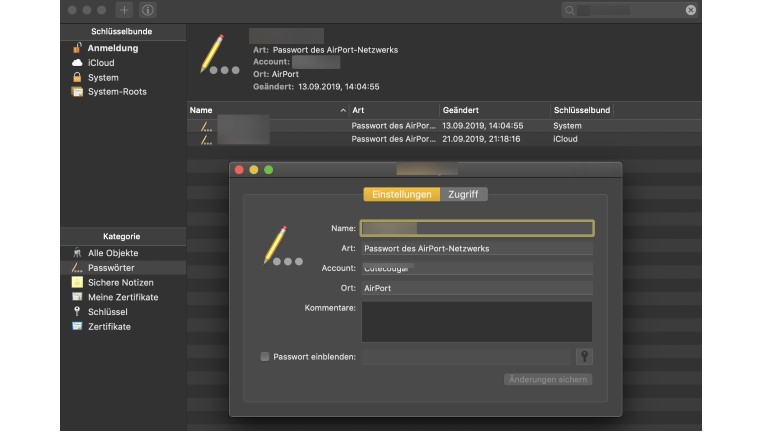The width and height of the screenshot is (768, 432).
Task: Enable the Passwort einblenden checkbox
Action: tap(264, 356)
